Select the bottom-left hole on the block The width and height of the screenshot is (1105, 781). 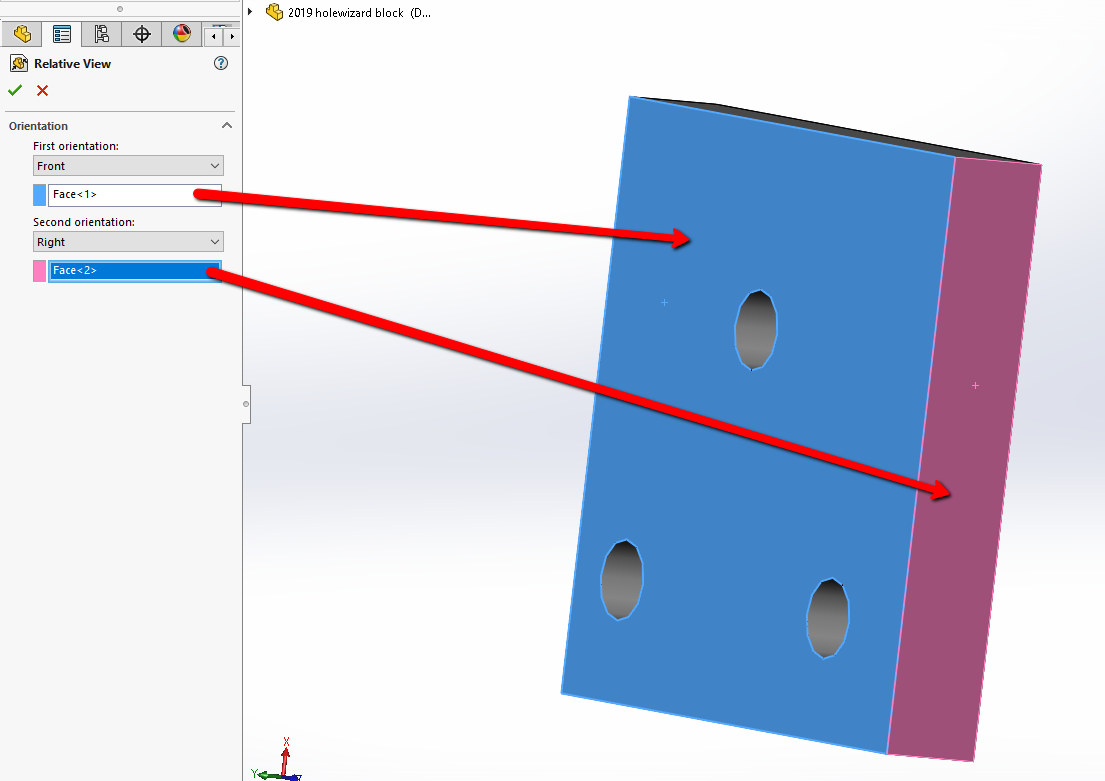tap(622, 580)
